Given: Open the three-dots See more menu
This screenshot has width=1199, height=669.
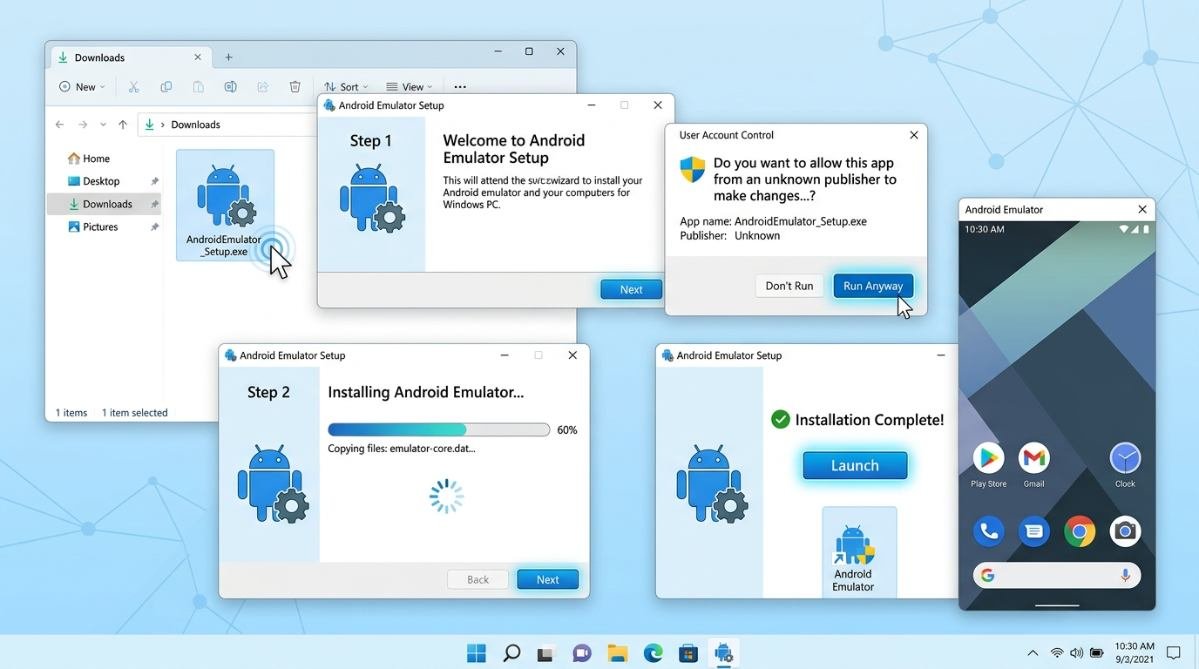Looking at the screenshot, I should pyautogui.click(x=460, y=87).
